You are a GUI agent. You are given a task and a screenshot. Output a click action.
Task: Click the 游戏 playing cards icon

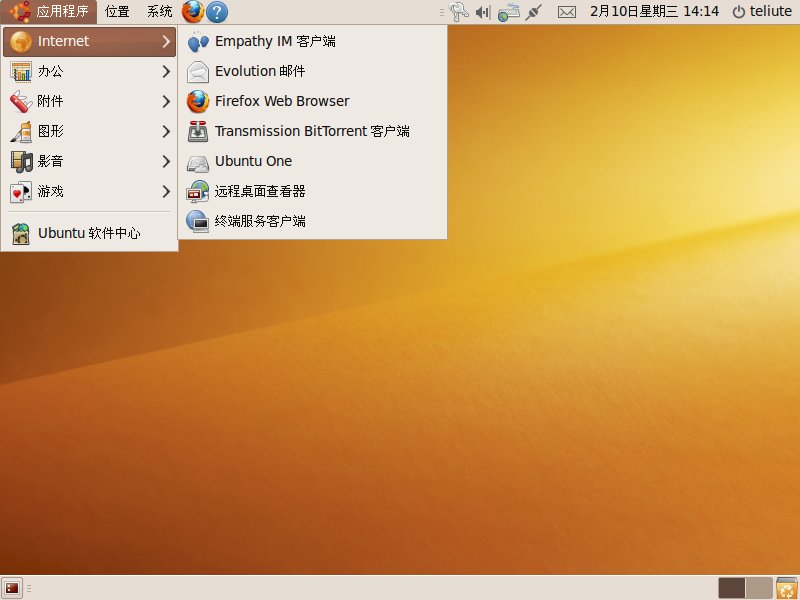21,192
